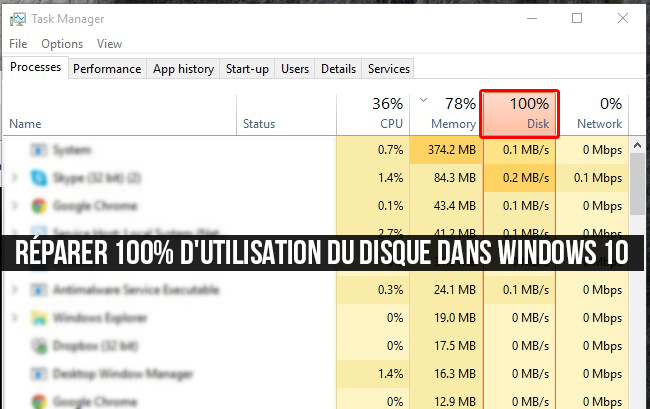
Task: Sort by the CPU column header
Action: (373, 114)
